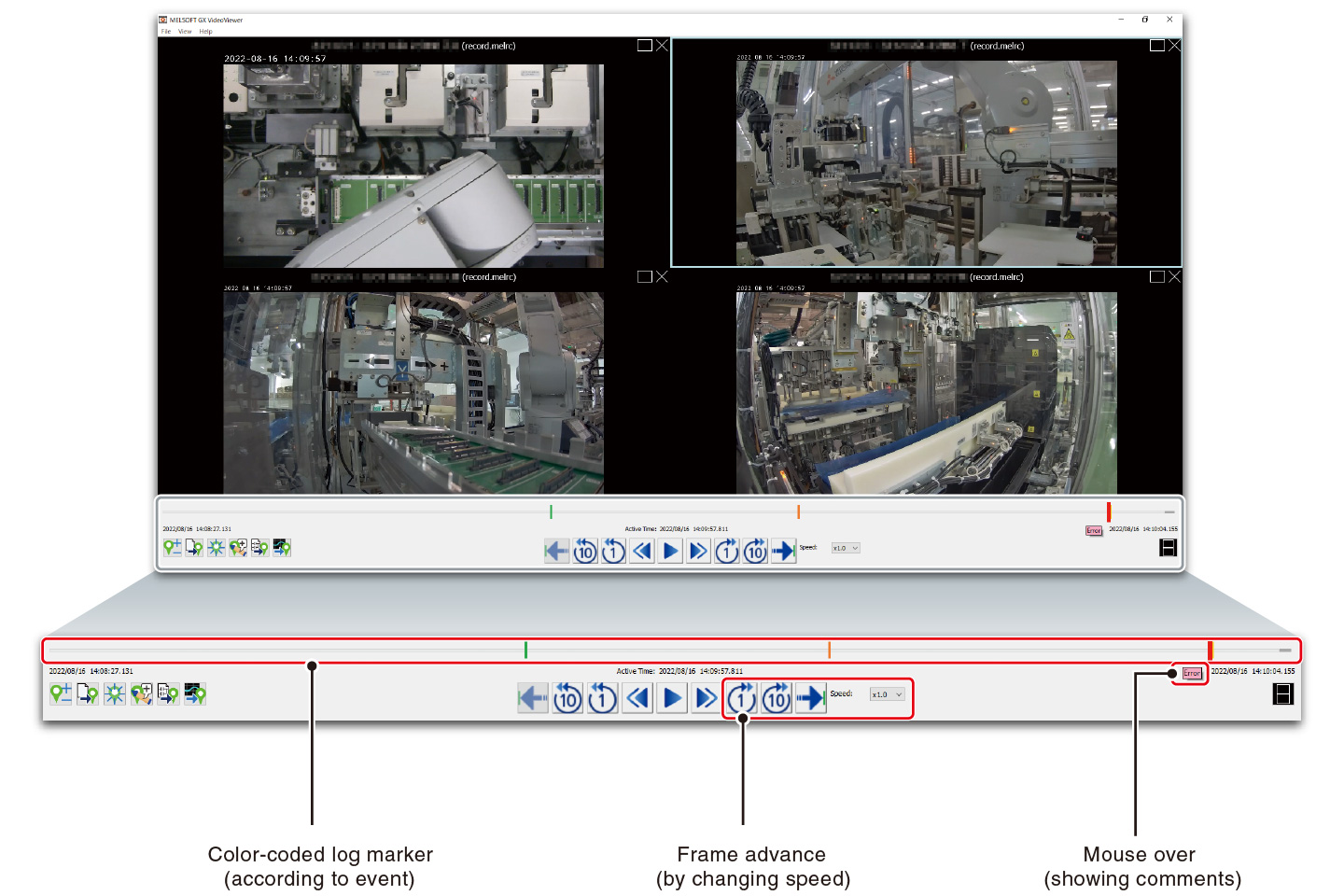Screen dimensions: 1344x896
Task: Select the event marker icon
Action: (x=114, y=694)
